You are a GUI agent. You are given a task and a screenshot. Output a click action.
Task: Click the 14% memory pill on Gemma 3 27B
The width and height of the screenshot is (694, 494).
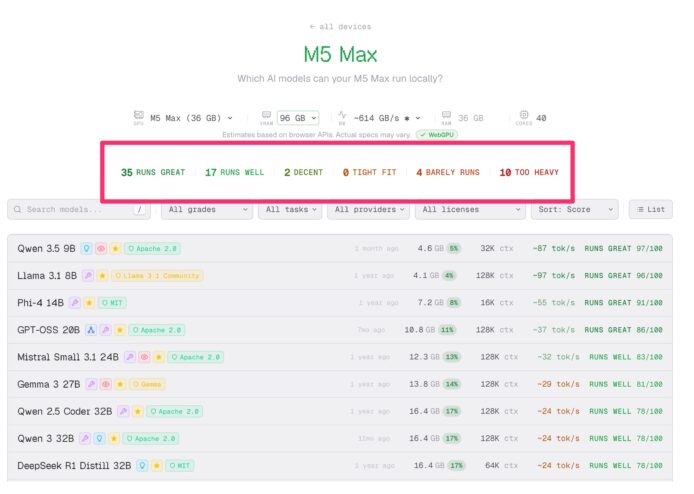pos(451,384)
